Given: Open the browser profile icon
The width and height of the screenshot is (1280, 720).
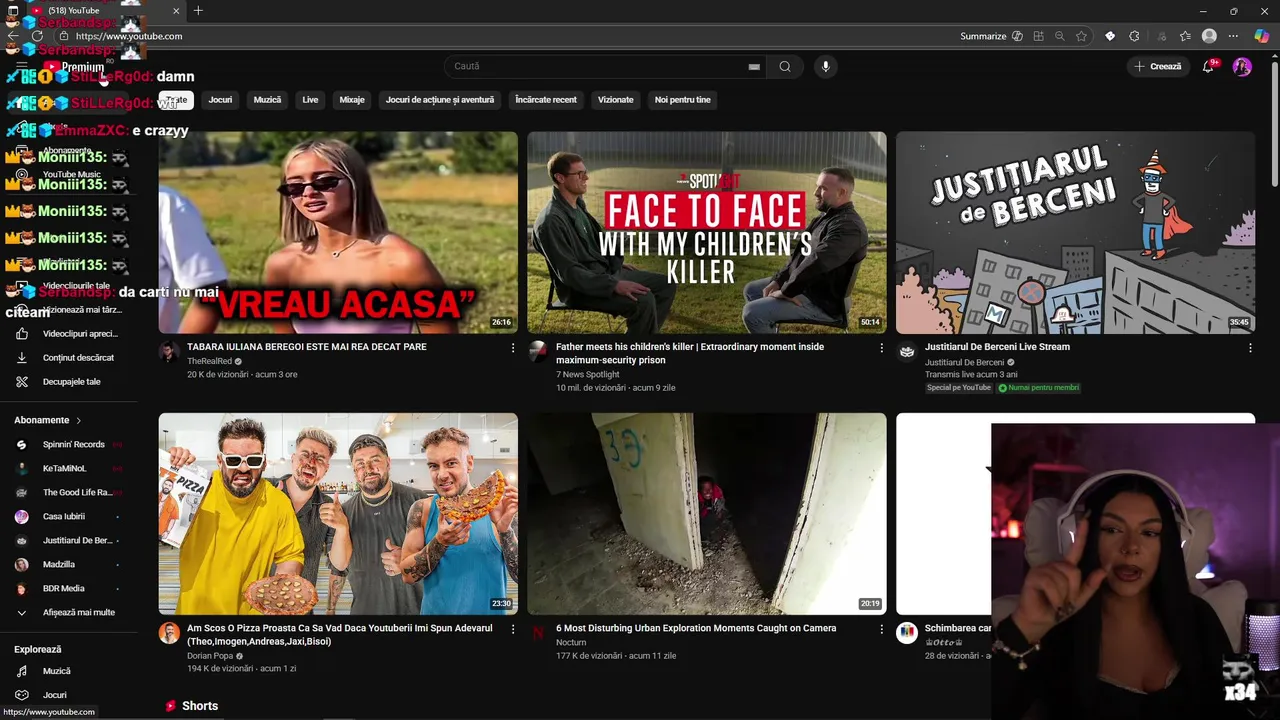Looking at the screenshot, I should [x=1209, y=36].
